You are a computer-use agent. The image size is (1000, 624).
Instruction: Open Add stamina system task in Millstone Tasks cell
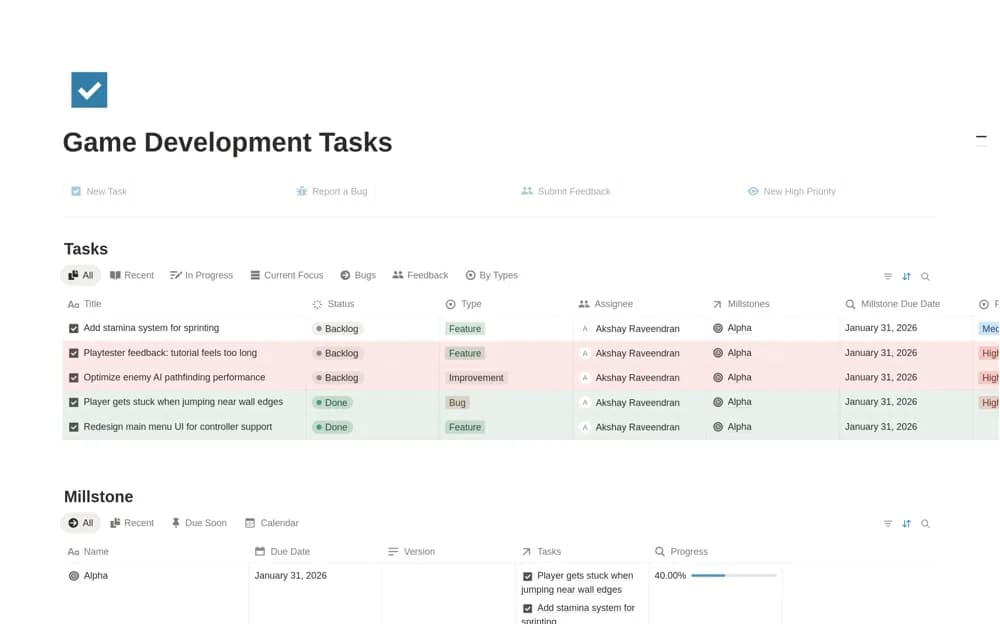(578, 613)
